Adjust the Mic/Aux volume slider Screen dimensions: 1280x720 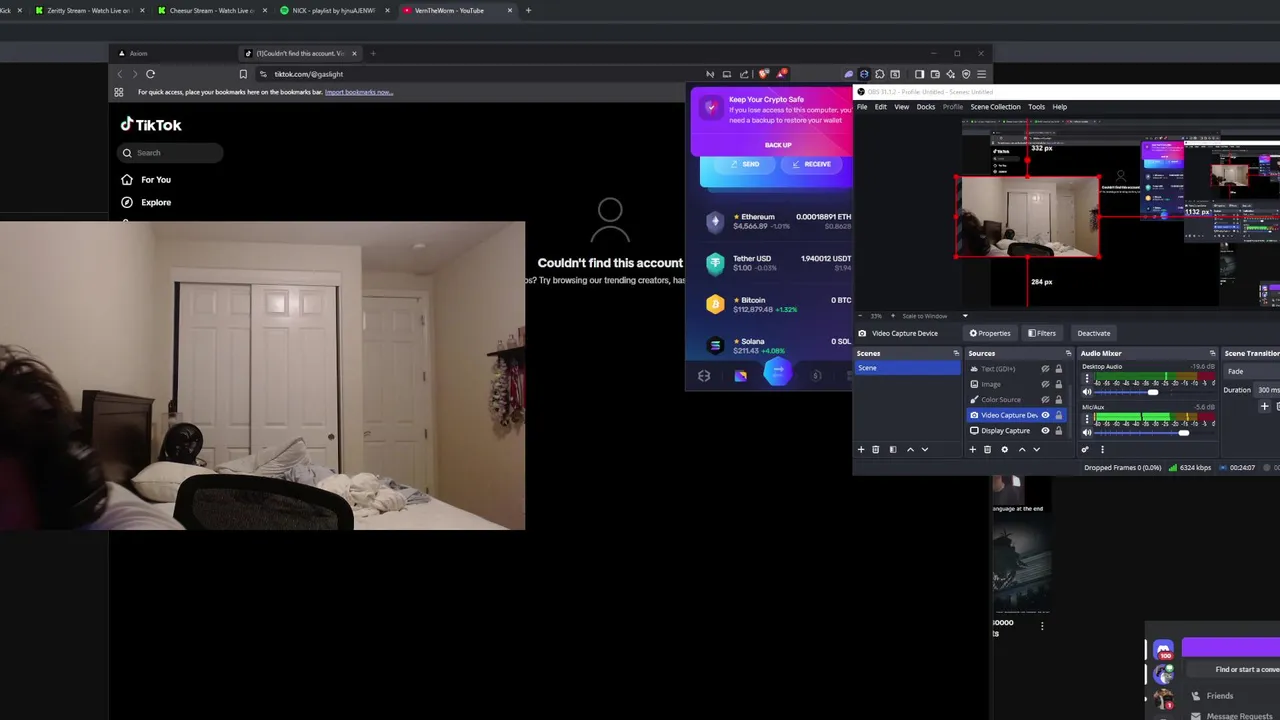pos(1155,433)
